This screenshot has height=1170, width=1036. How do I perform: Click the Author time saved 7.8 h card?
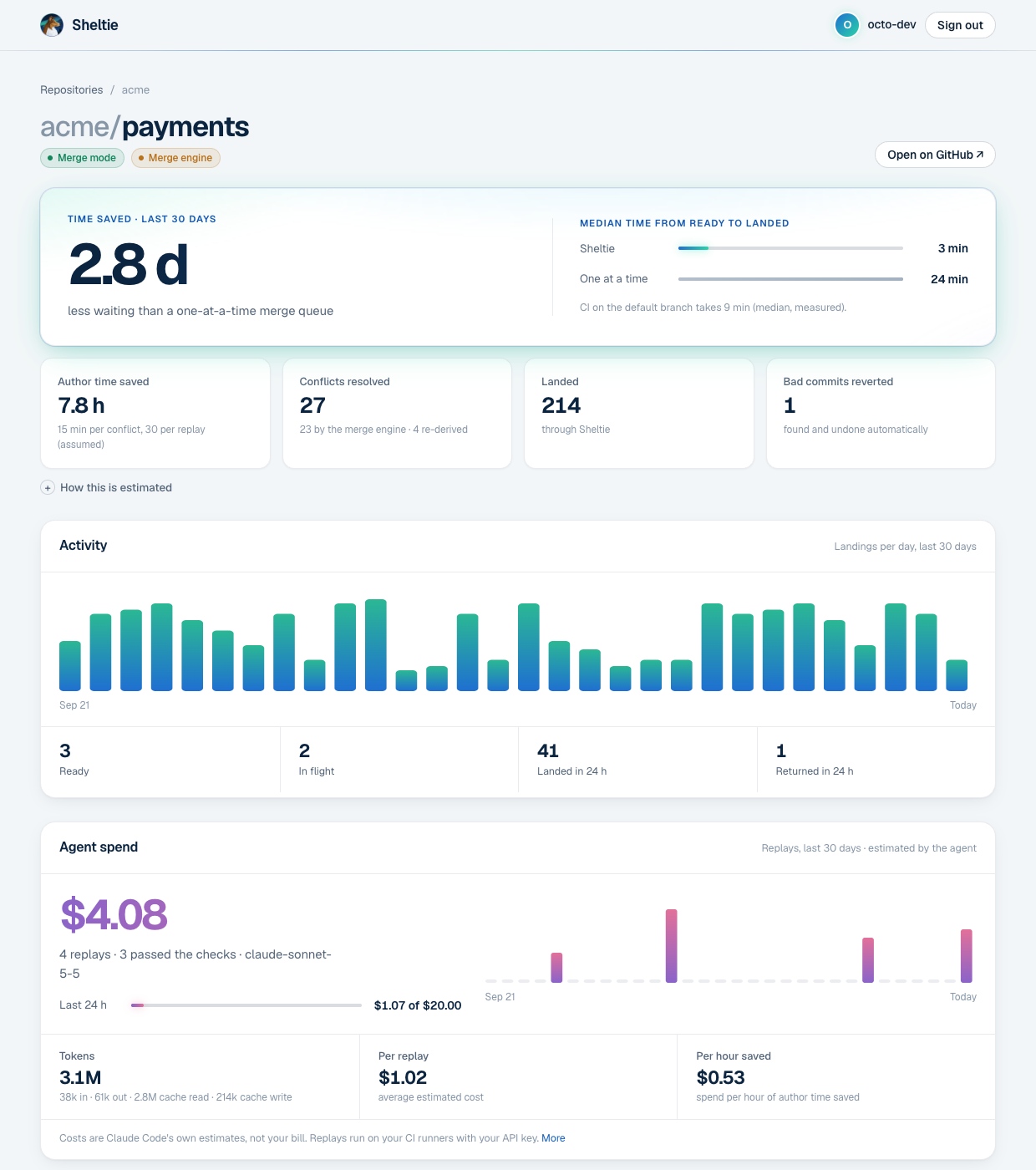coord(155,414)
